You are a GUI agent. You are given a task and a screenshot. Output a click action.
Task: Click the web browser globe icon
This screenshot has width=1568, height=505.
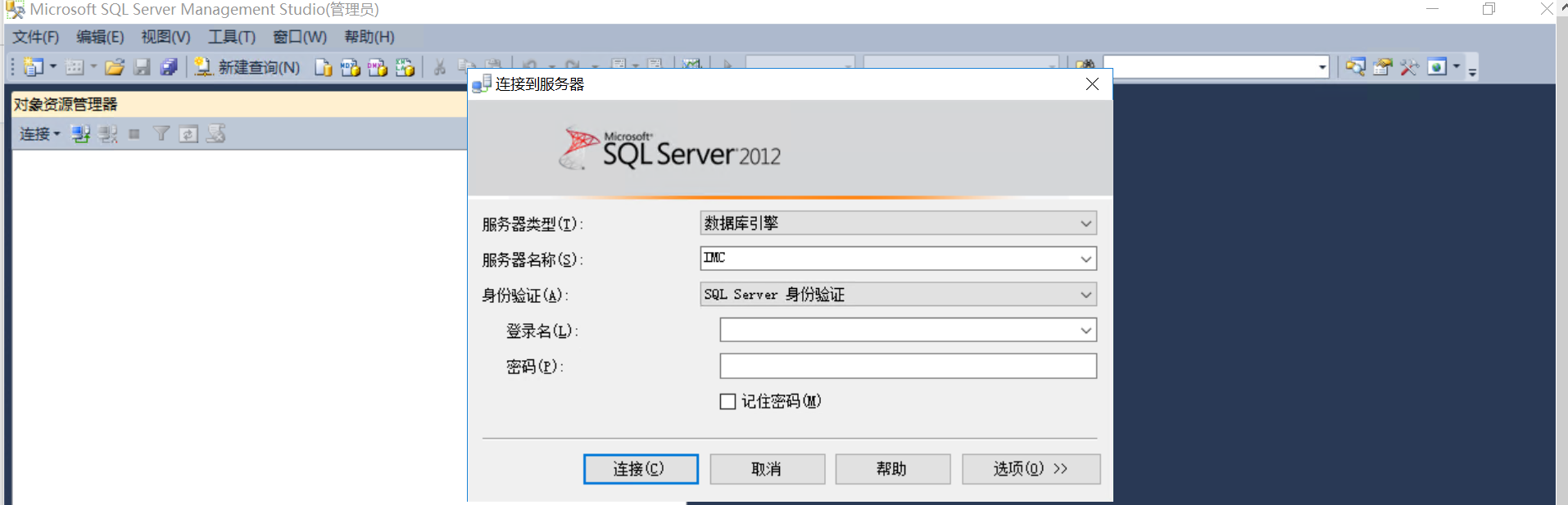pos(1437,67)
